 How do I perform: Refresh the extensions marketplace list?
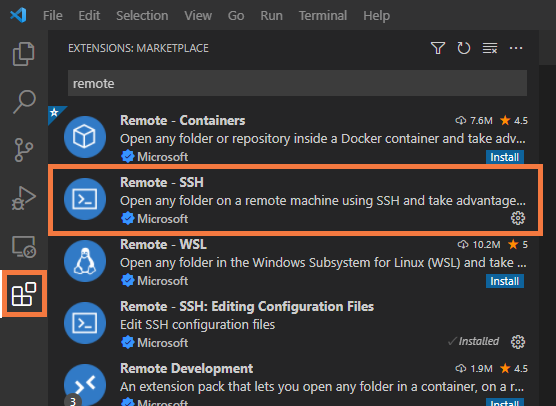[463, 48]
